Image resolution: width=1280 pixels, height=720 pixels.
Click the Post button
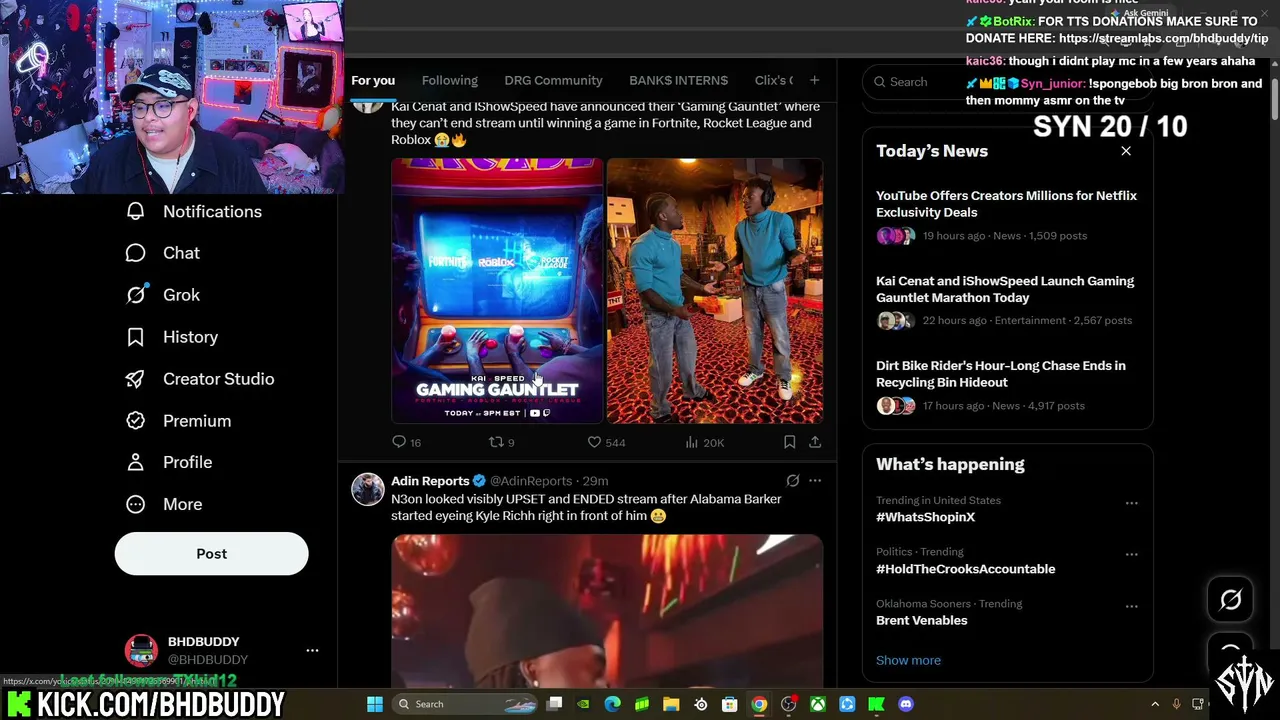click(212, 553)
